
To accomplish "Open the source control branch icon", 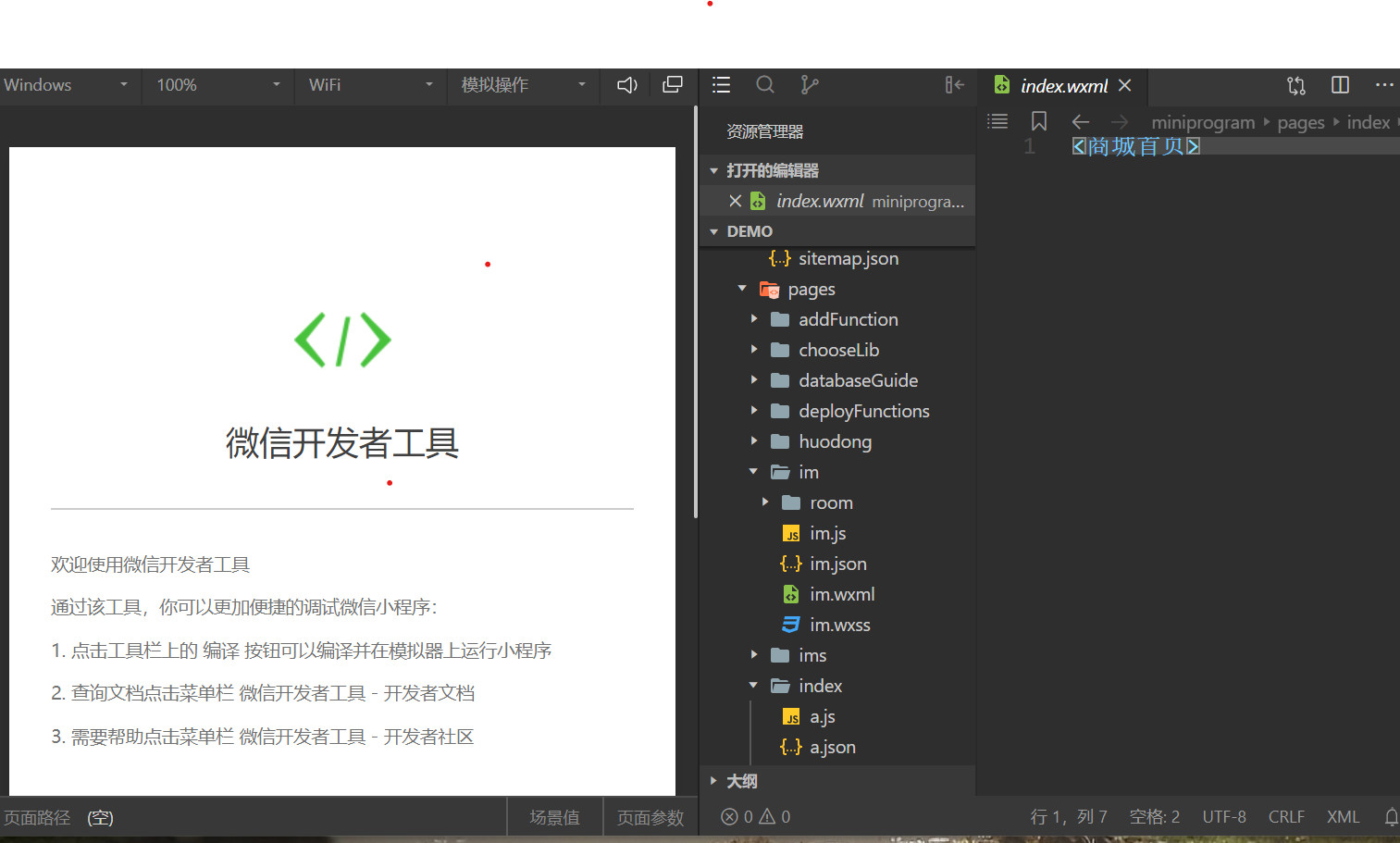I will click(810, 85).
